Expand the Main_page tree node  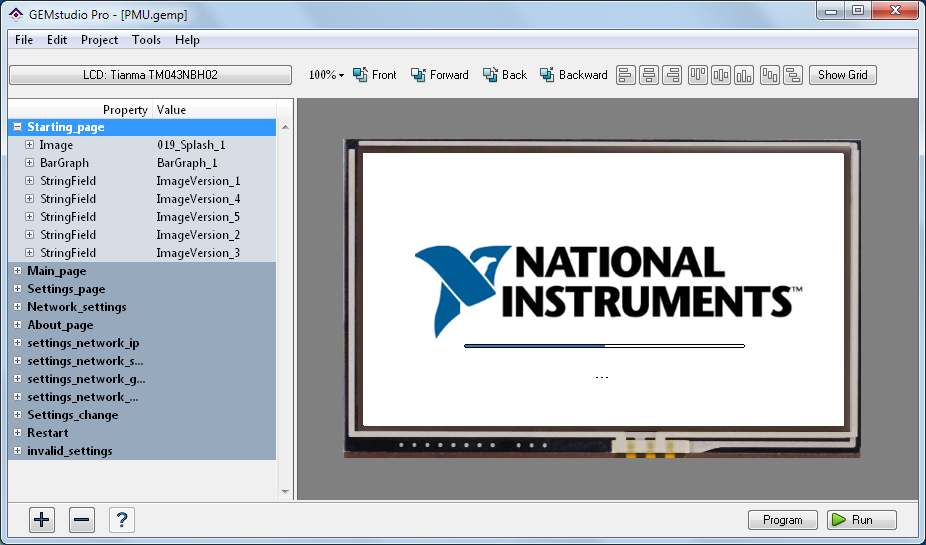pyautogui.click(x=18, y=271)
